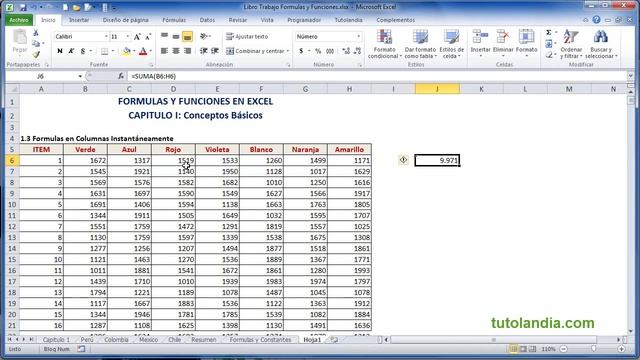Image resolution: width=640 pixels, height=360 pixels.
Task: Switch to the Vista ribbon tab
Action: 267,20
